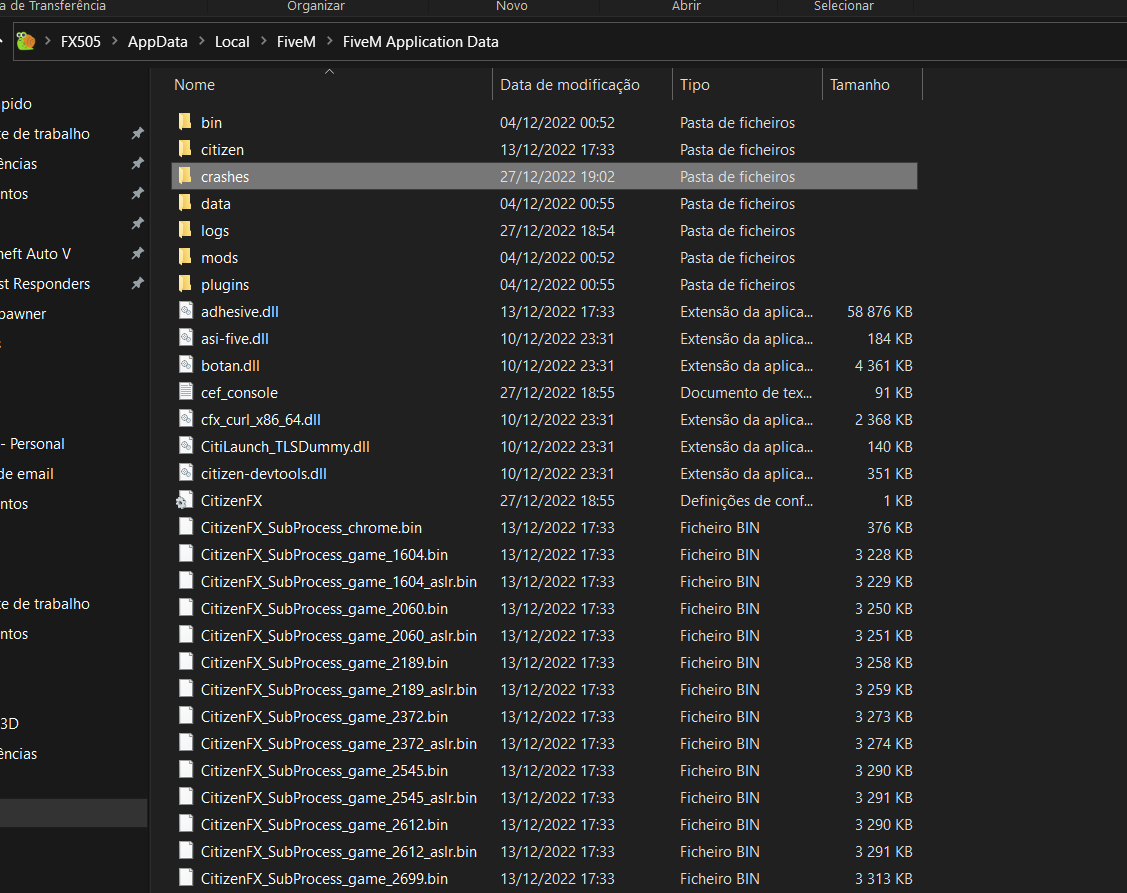The image size is (1127, 893).
Task: Go to the Local breadcrumb segment
Action: click(x=232, y=42)
